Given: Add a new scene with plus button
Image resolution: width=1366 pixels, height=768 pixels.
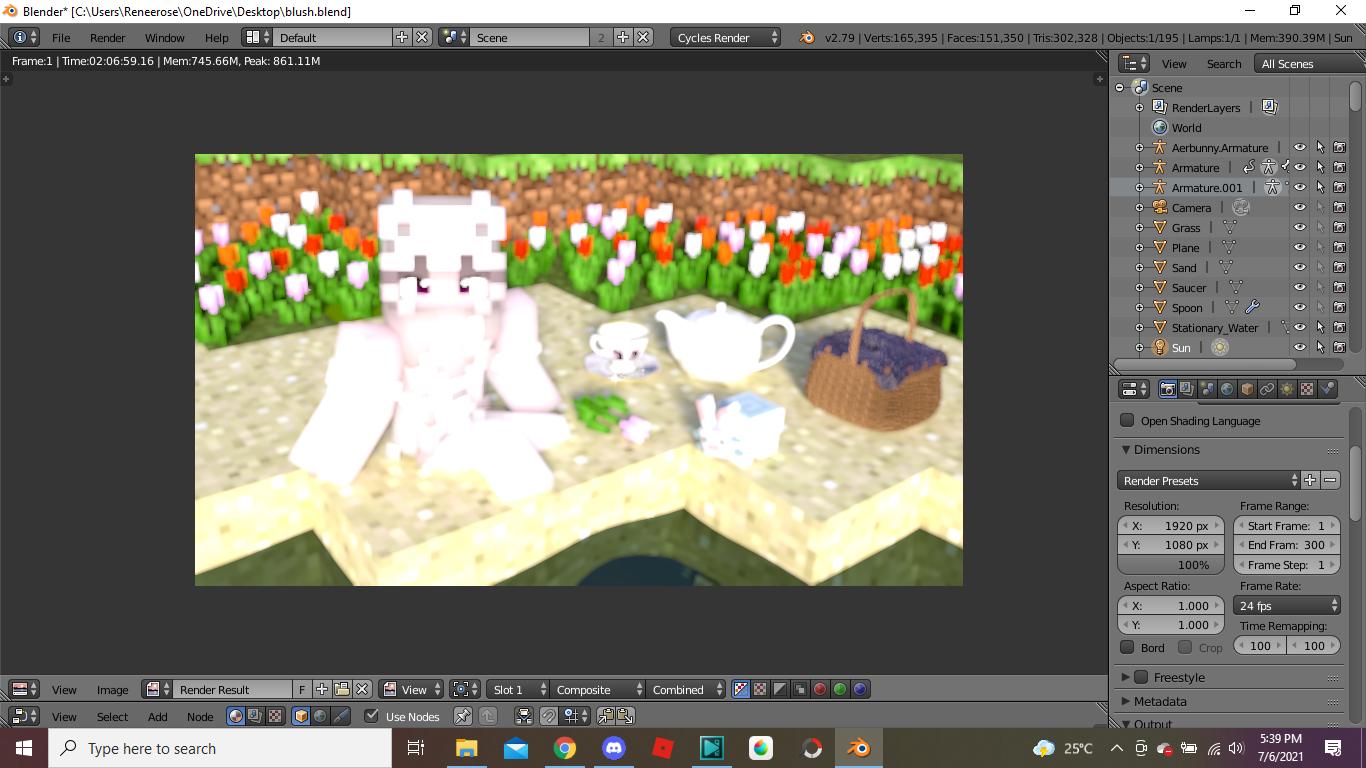Looking at the screenshot, I should tap(622, 37).
